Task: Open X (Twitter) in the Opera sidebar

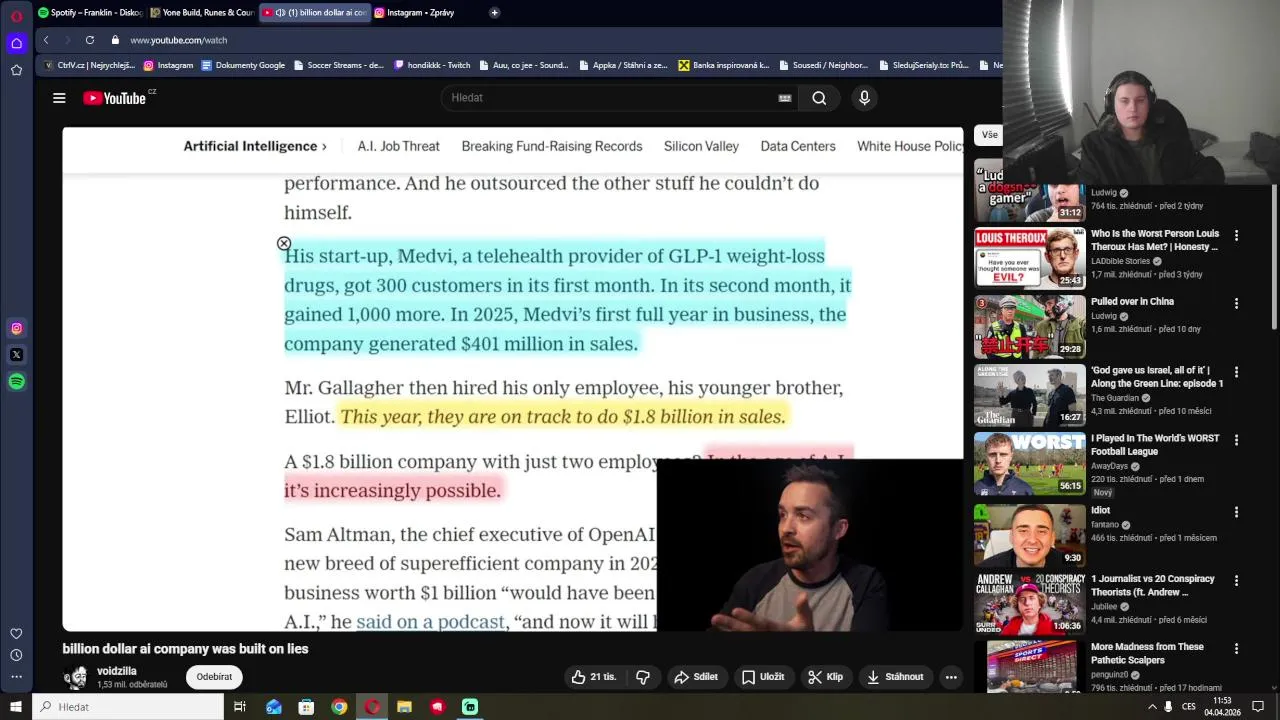Action: tap(16, 355)
